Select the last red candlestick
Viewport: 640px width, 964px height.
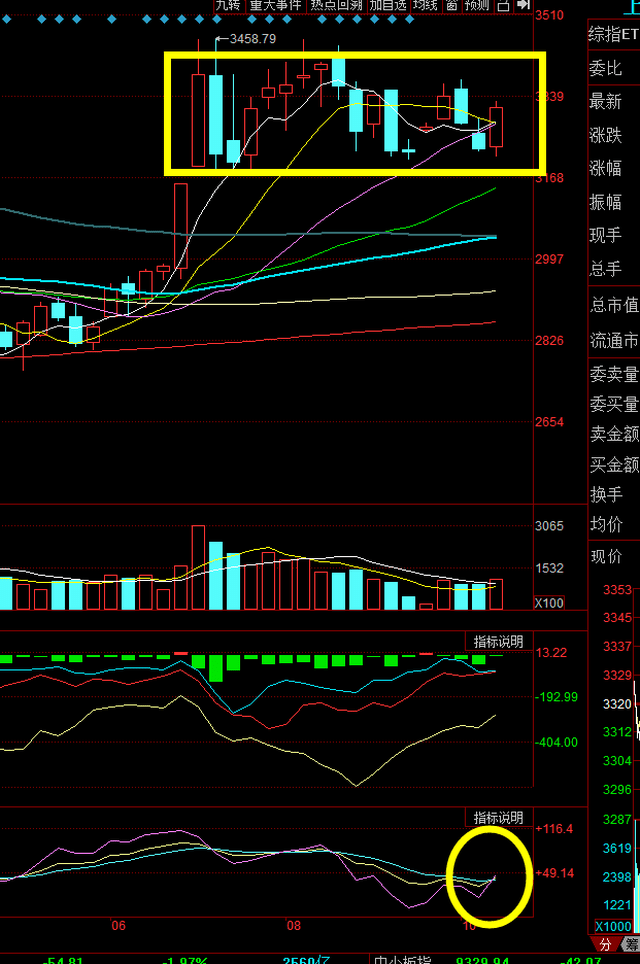coord(497,127)
